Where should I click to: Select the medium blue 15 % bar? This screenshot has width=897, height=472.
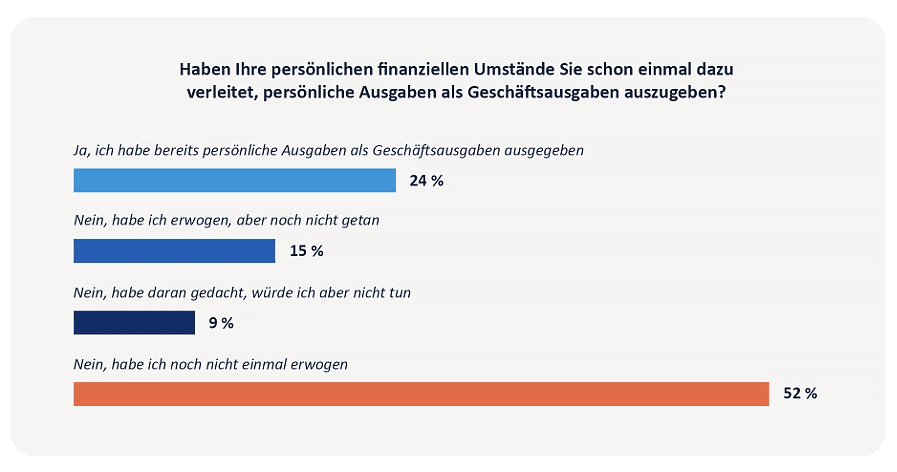(x=174, y=251)
